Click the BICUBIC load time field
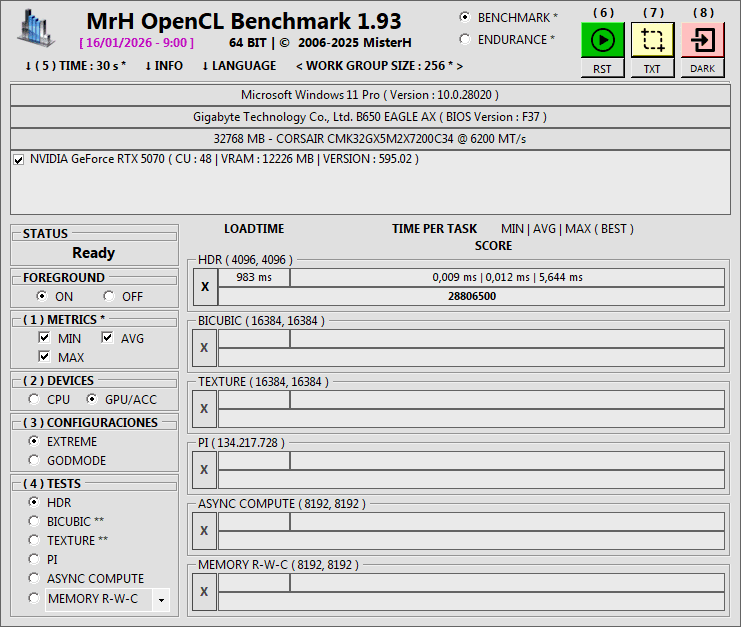Viewport: 741px width, 627px height. [x=254, y=339]
